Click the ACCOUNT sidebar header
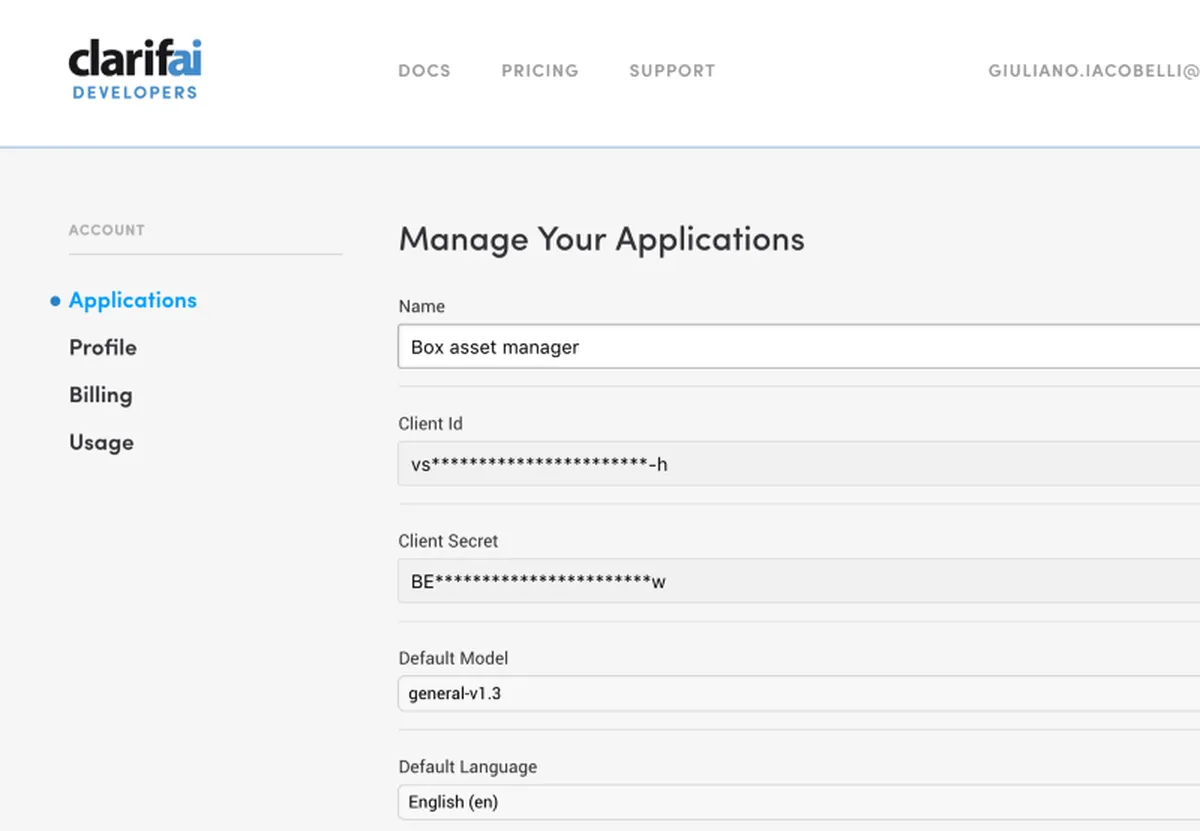The image size is (1200, 831). [107, 230]
